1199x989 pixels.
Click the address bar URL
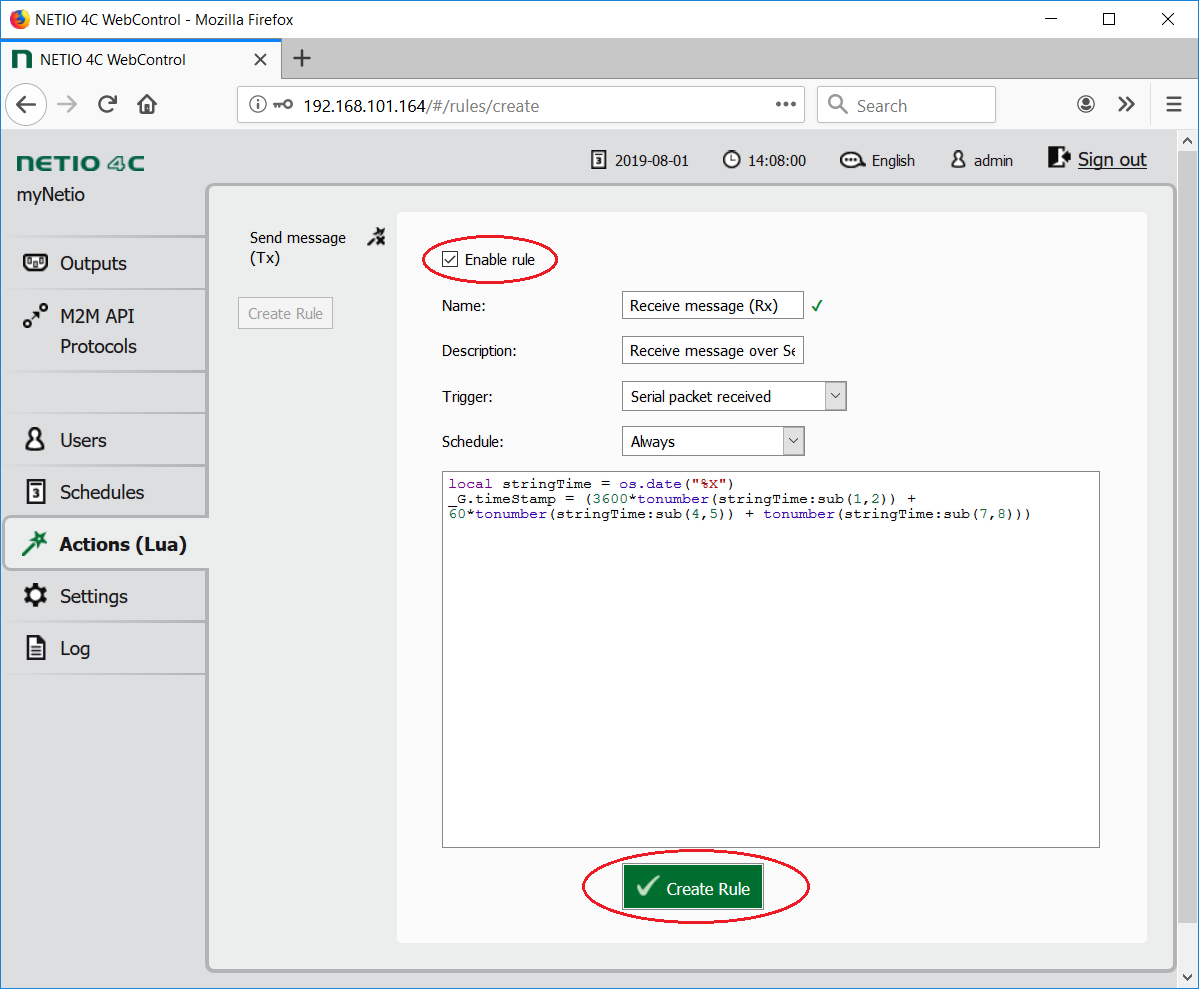click(x=421, y=106)
